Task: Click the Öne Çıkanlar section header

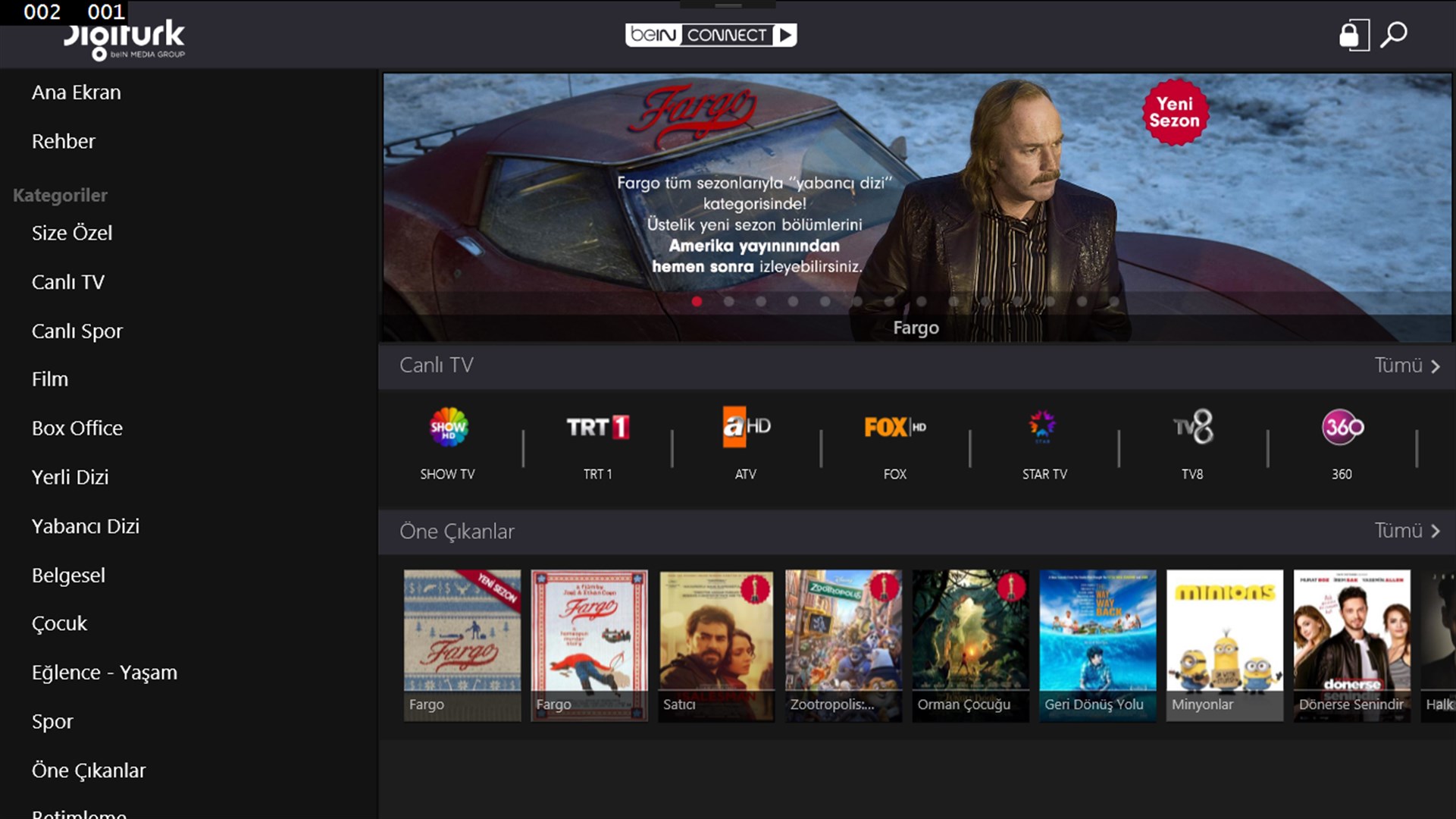Action: click(457, 532)
